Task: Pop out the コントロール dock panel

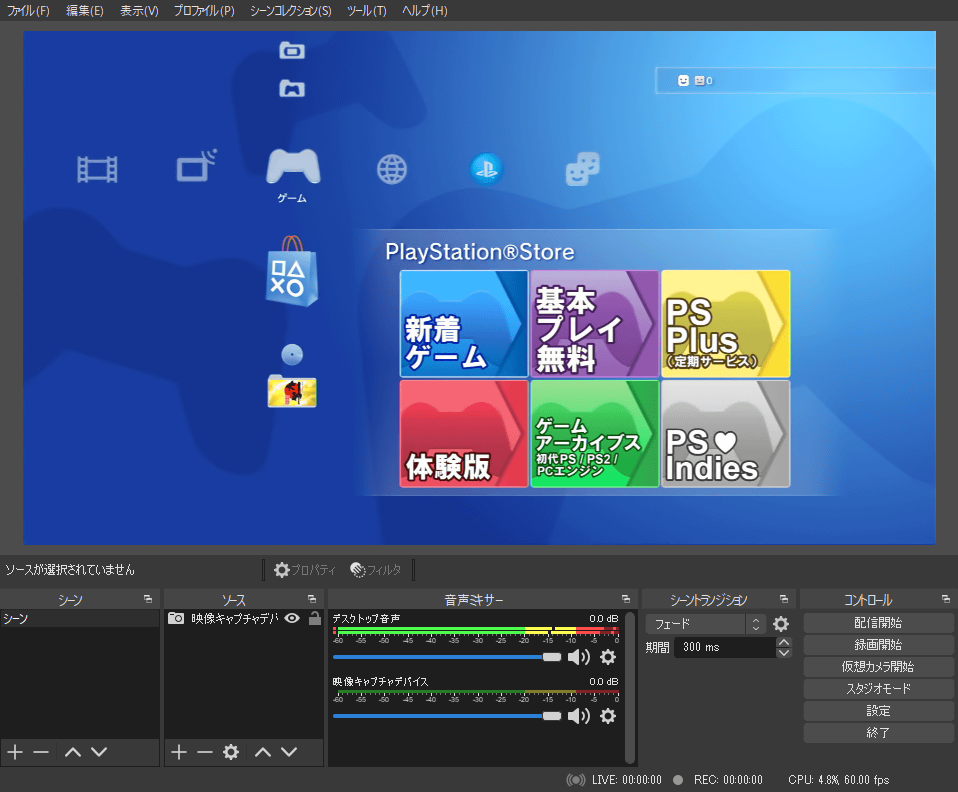Action: (946, 599)
